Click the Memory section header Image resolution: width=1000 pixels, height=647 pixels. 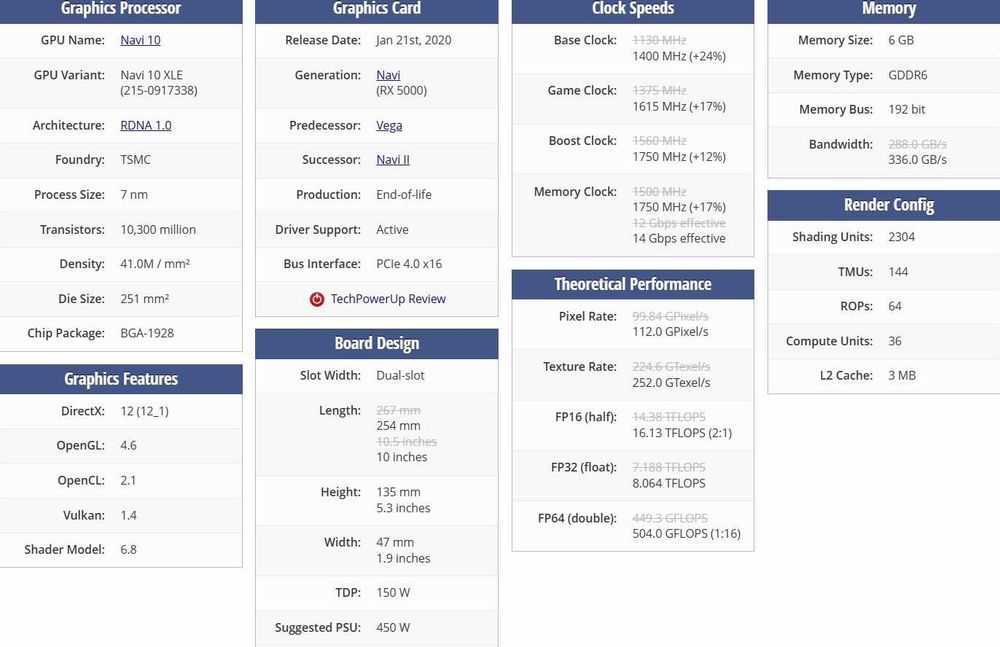click(884, 10)
